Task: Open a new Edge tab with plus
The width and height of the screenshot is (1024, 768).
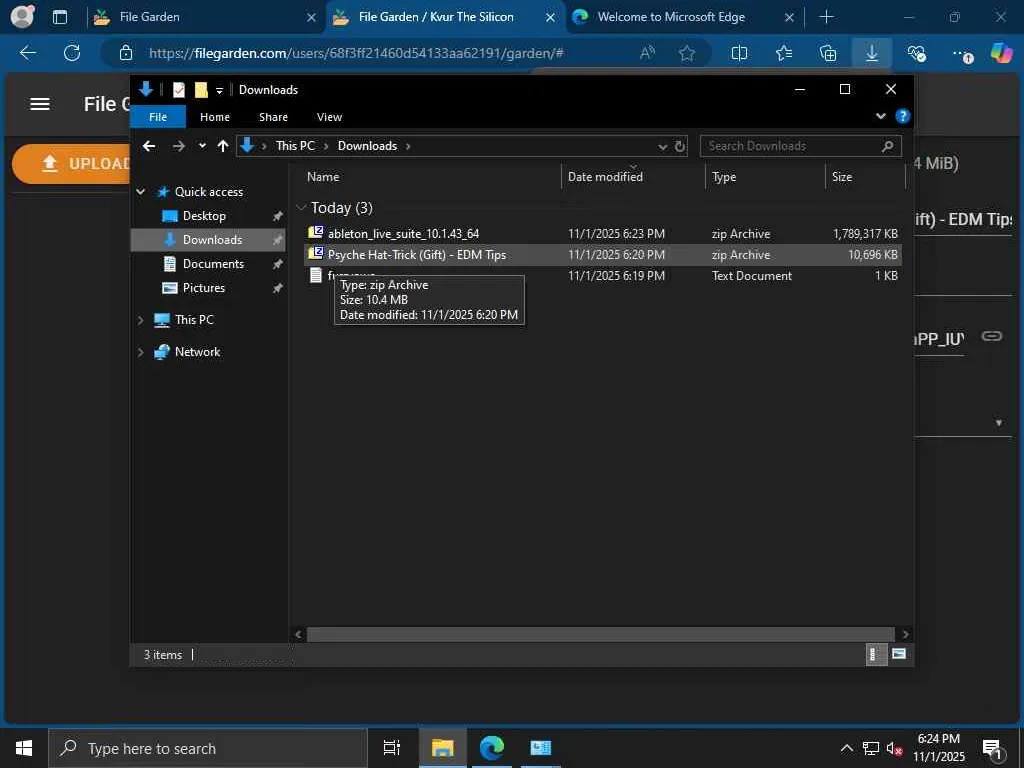Action: (x=827, y=17)
